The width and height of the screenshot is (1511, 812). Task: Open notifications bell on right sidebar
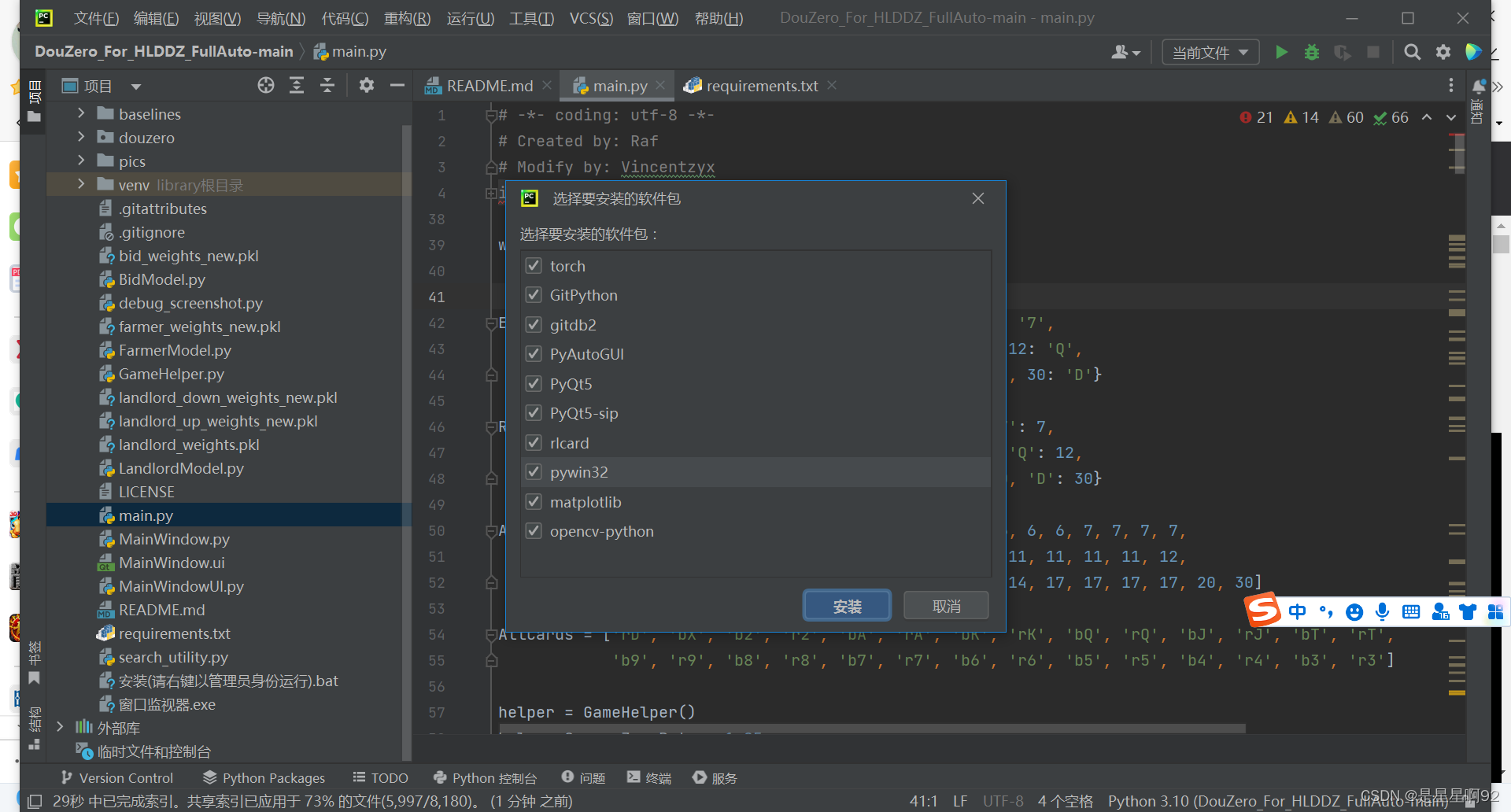(1479, 85)
